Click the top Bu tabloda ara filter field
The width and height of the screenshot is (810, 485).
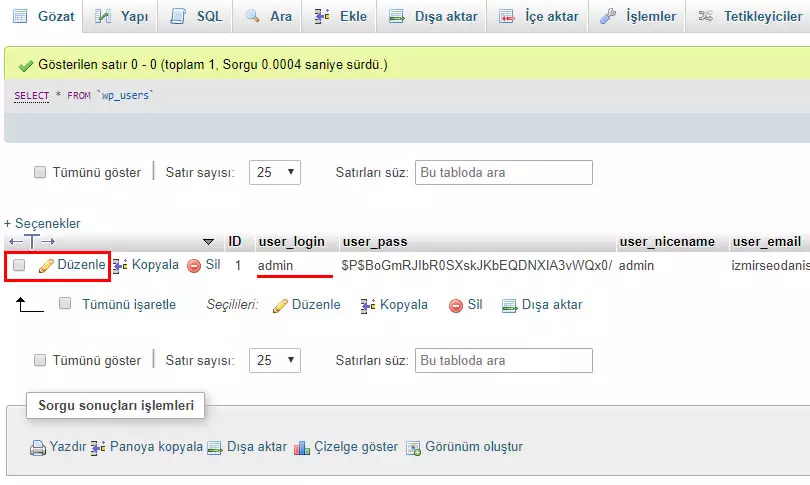pyautogui.click(x=503, y=172)
